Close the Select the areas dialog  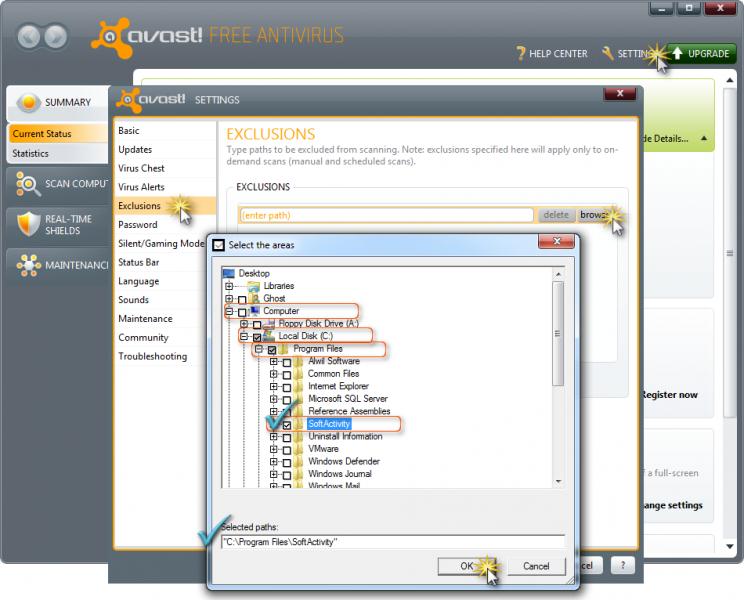556,241
